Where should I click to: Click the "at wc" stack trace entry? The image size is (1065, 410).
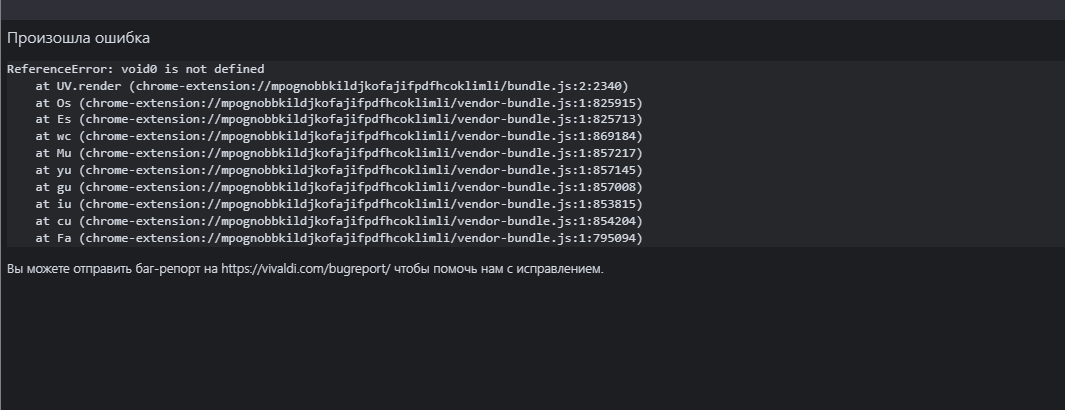point(339,136)
